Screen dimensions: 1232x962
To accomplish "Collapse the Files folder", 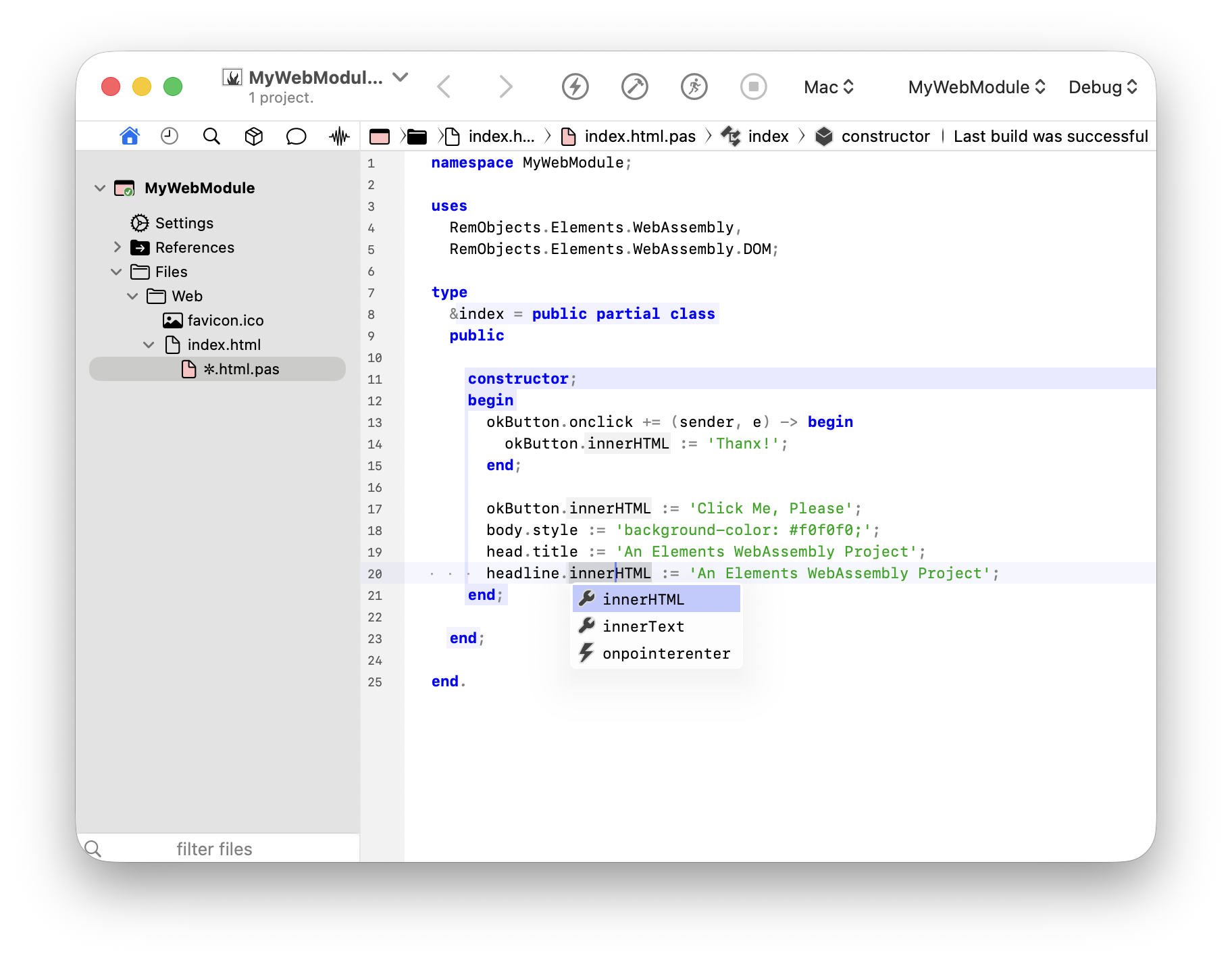I will coord(116,272).
